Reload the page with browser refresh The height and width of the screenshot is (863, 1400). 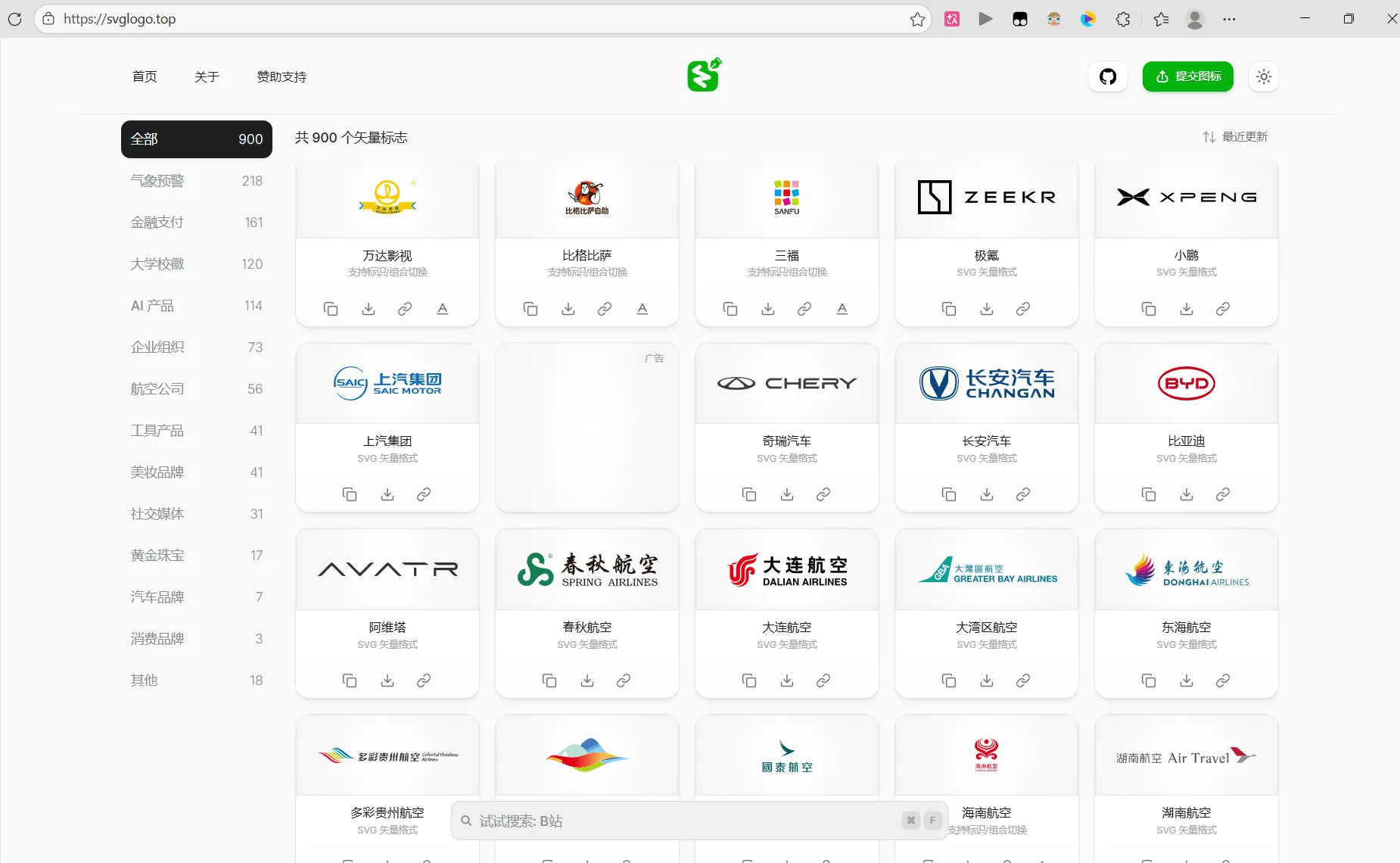(14, 19)
